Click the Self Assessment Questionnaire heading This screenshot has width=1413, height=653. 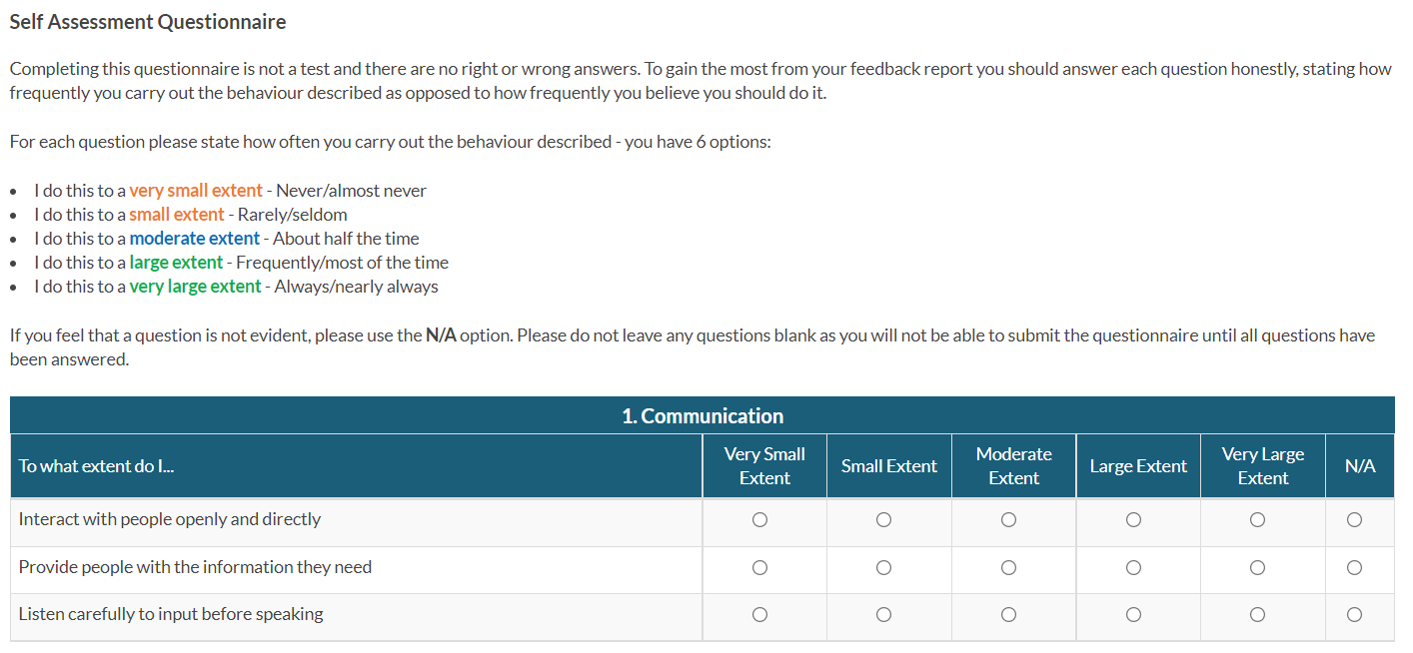pos(148,22)
